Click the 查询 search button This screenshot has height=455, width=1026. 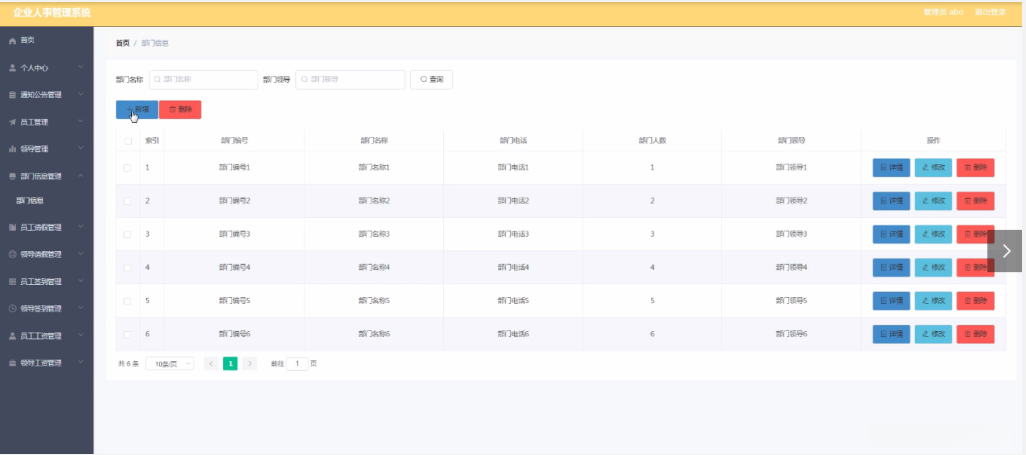click(431, 79)
